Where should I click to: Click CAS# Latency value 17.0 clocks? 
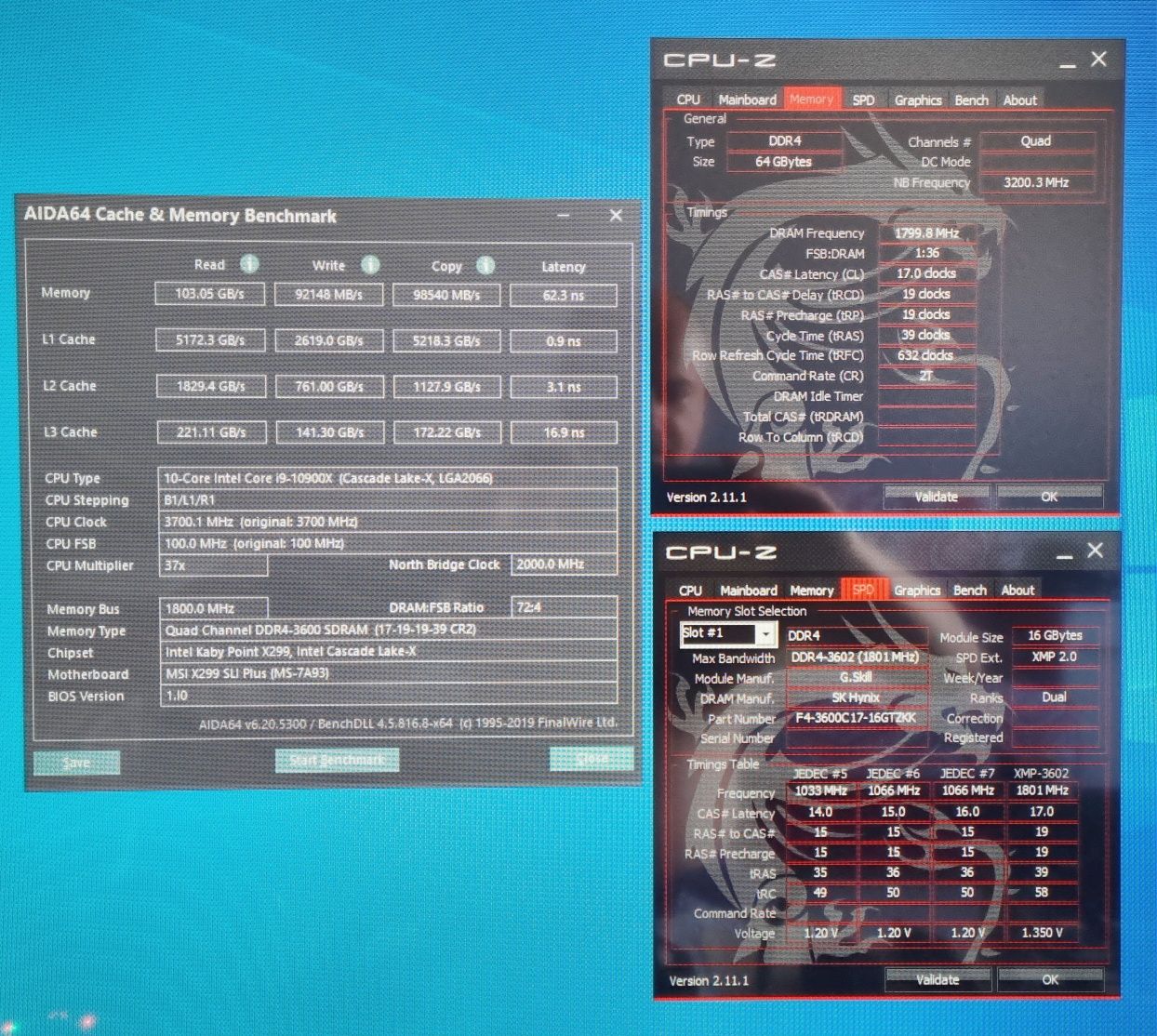[x=927, y=273]
